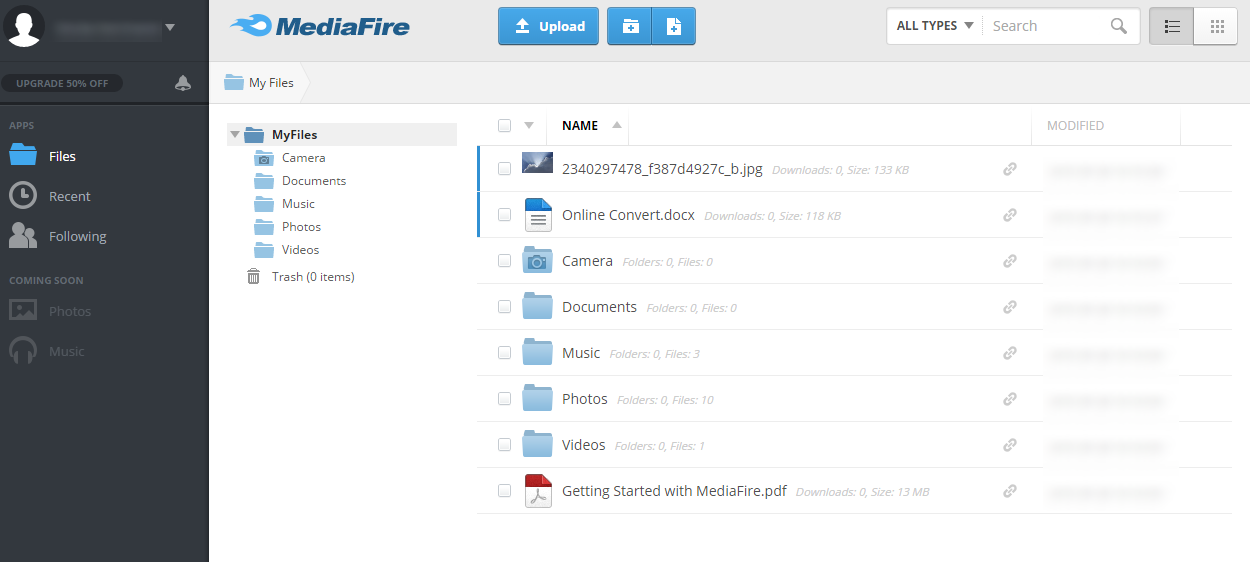Click the PDF file icon

click(x=538, y=491)
